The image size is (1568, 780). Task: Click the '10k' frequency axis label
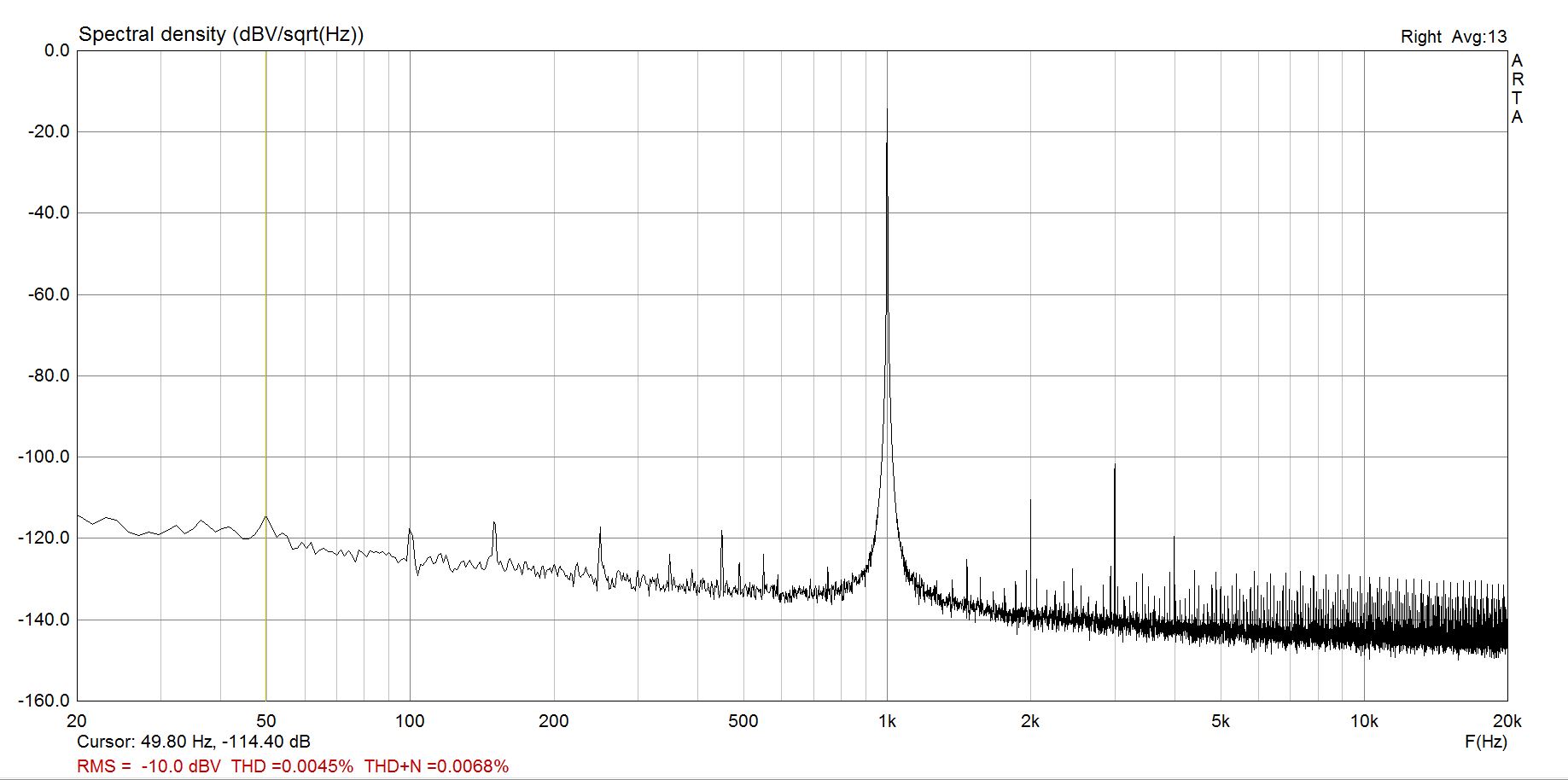coord(1364,721)
